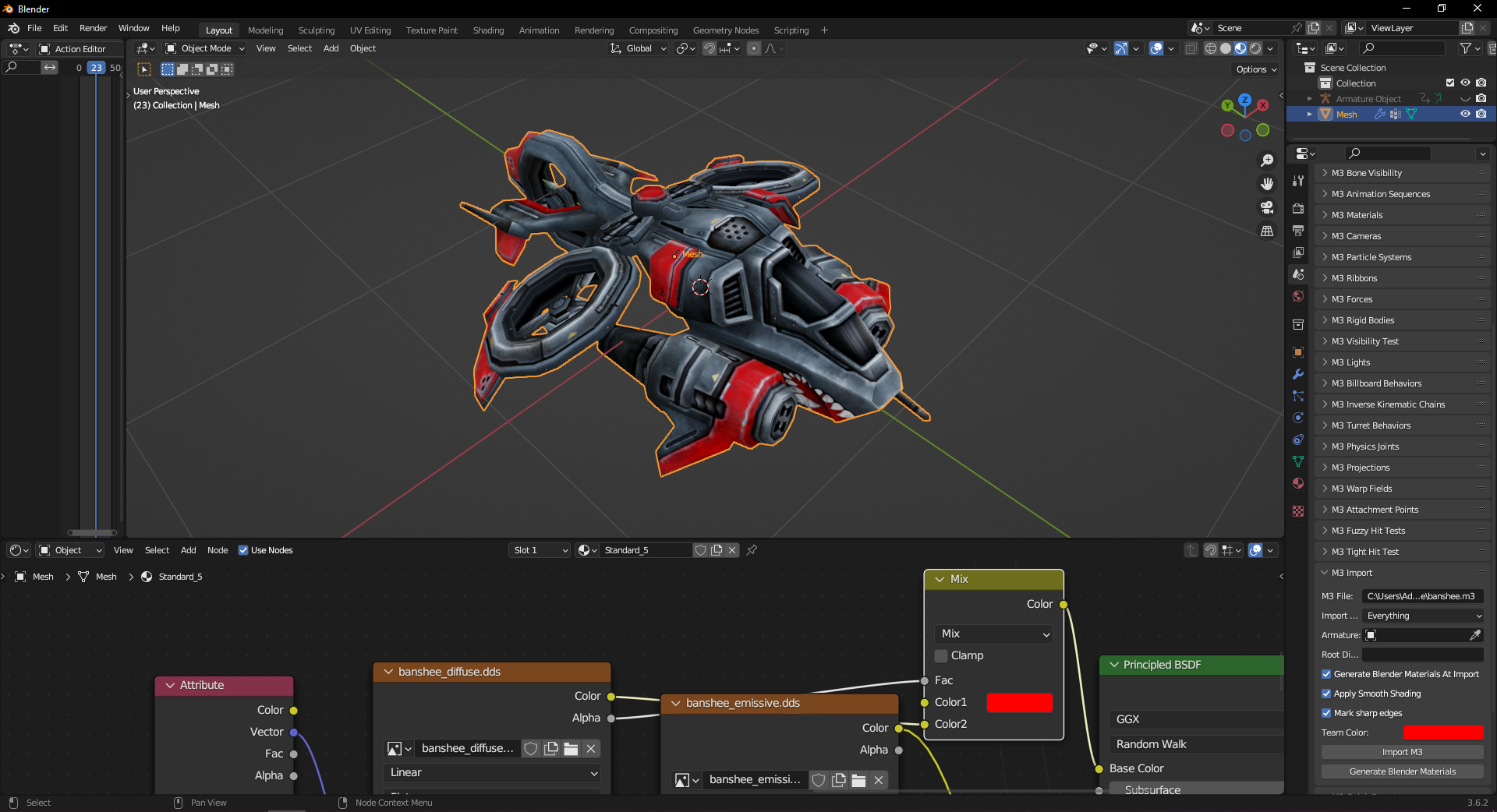Viewport: 1497px width, 812px height.
Task: Uncheck Generate Blender Materials At Import
Action: click(1326, 674)
